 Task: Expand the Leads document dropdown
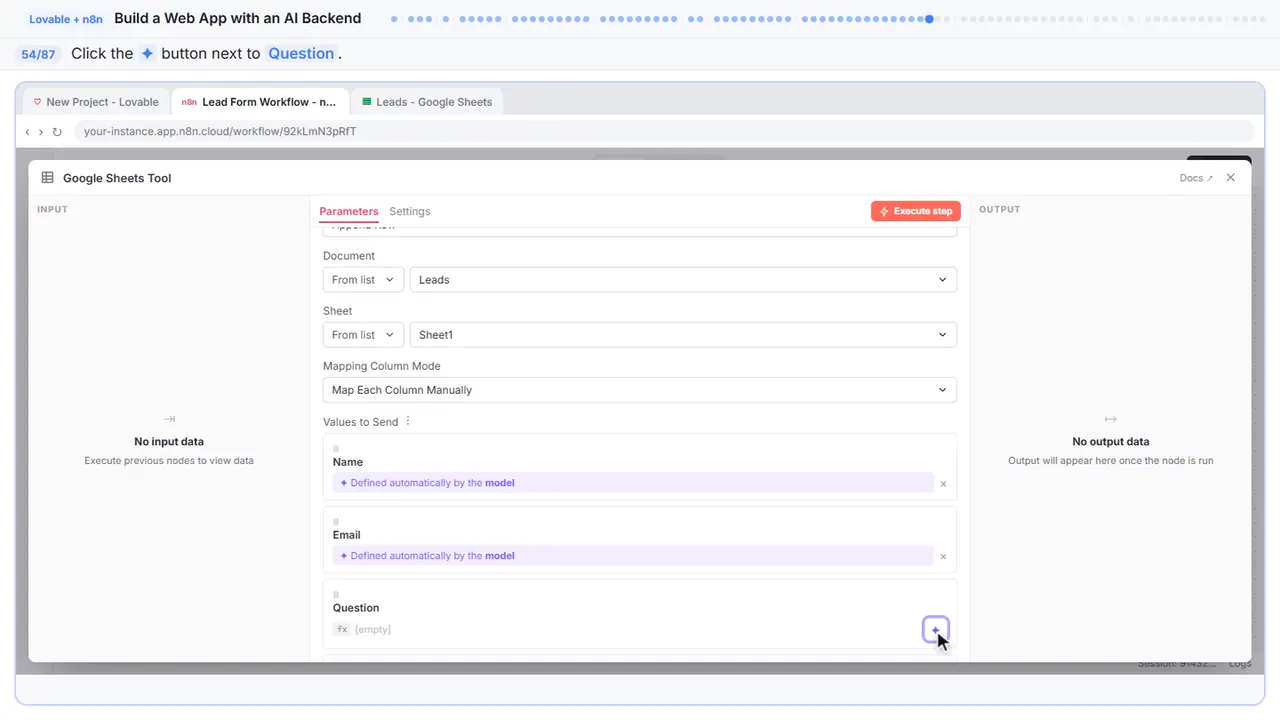click(x=683, y=280)
